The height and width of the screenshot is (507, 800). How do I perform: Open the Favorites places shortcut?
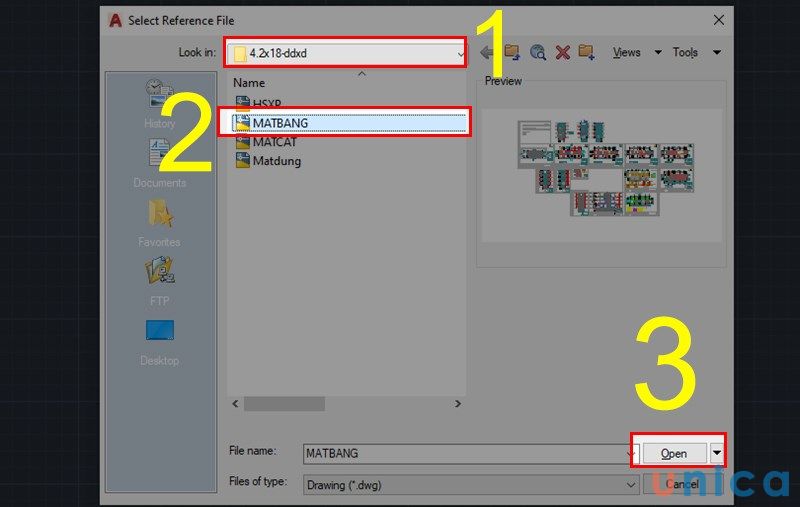(159, 223)
